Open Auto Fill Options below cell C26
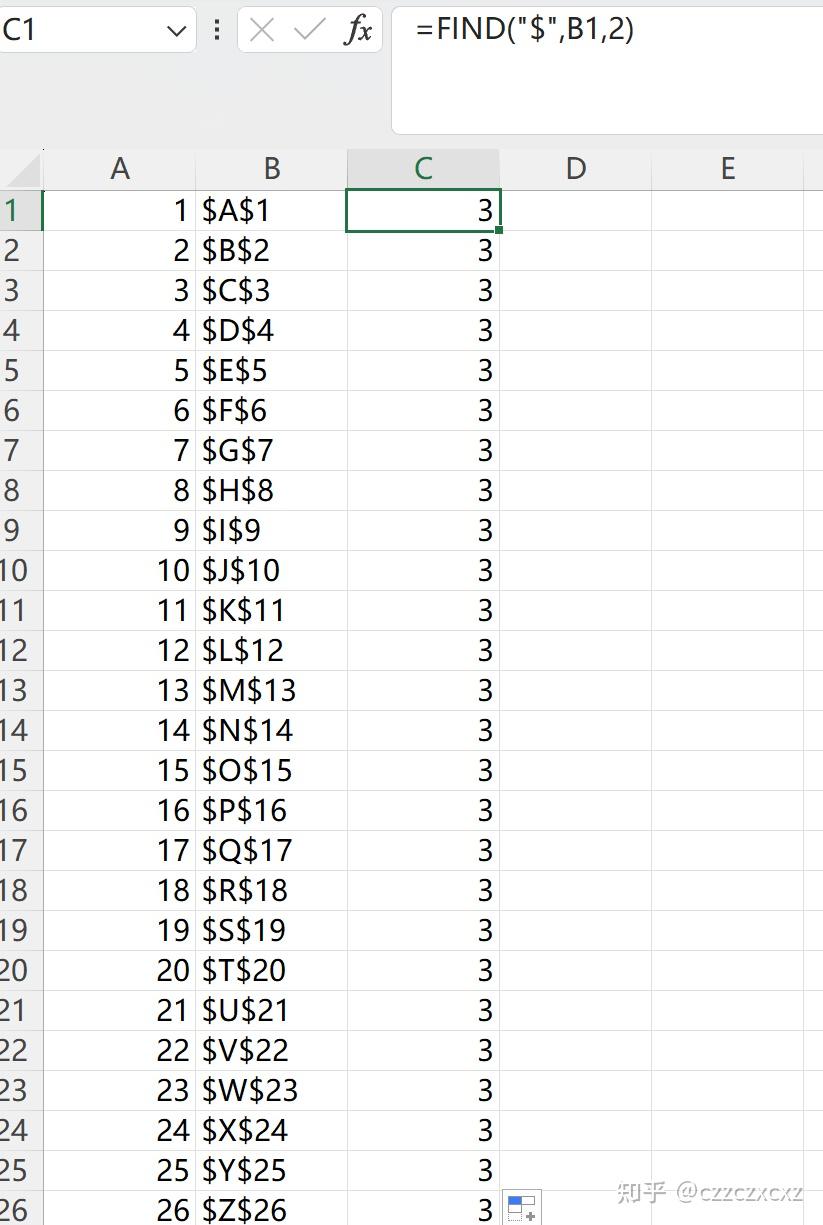This screenshot has height=1225, width=823. coord(521,1208)
